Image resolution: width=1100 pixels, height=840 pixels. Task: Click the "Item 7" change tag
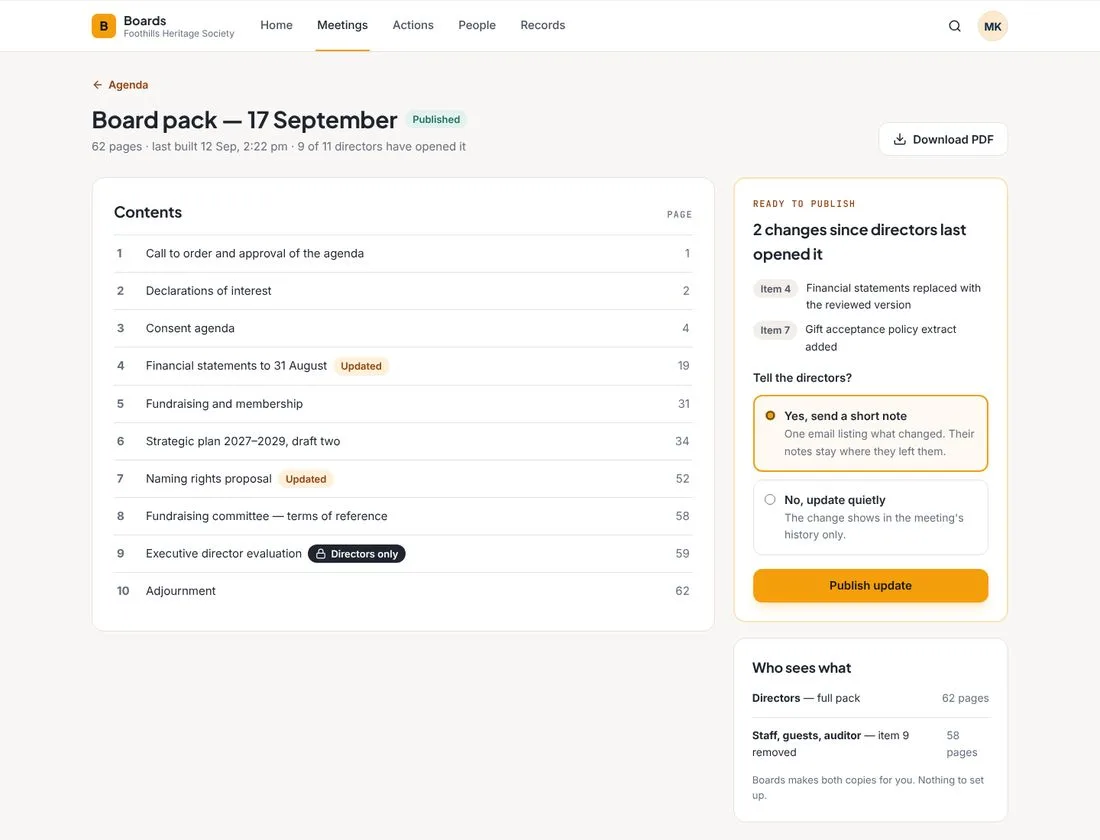pos(775,330)
